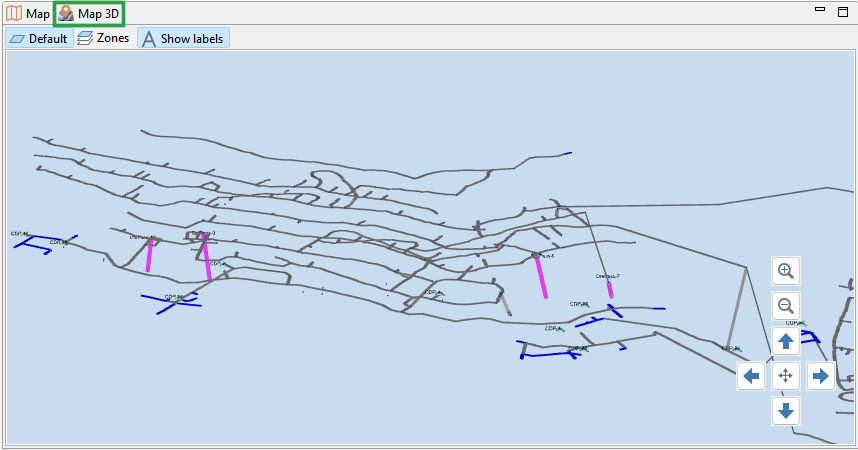Open the Map 3D tab

tap(89, 14)
